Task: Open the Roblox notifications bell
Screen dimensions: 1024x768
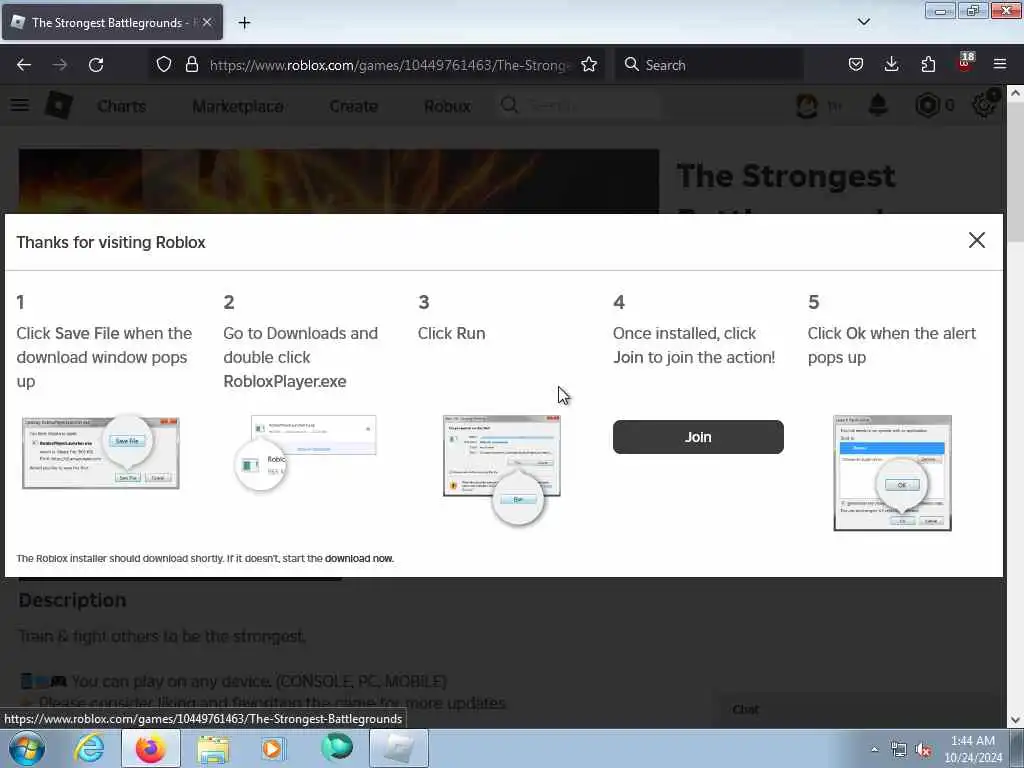Action: [x=878, y=105]
